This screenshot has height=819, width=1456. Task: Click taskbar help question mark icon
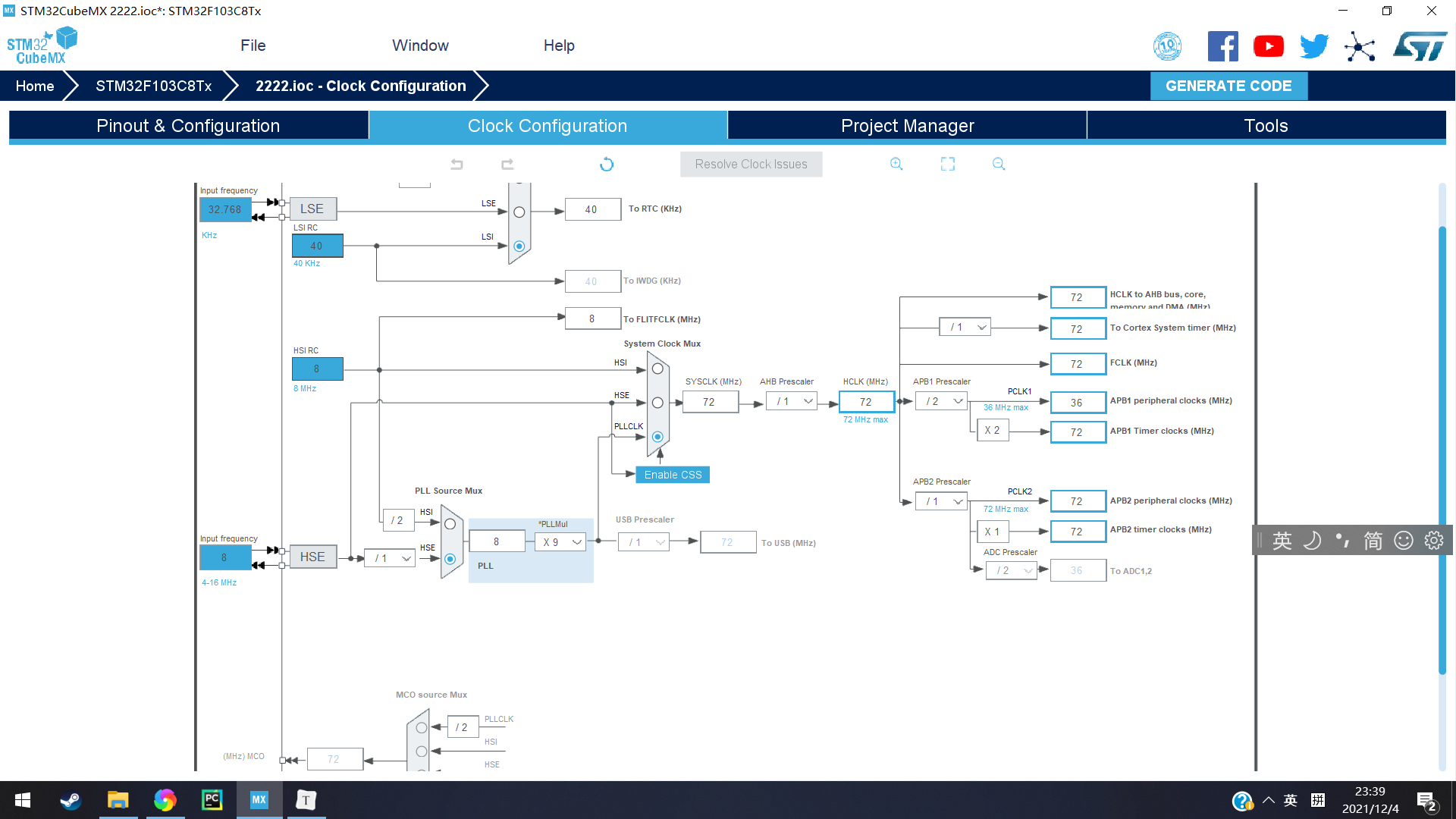(1242, 801)
